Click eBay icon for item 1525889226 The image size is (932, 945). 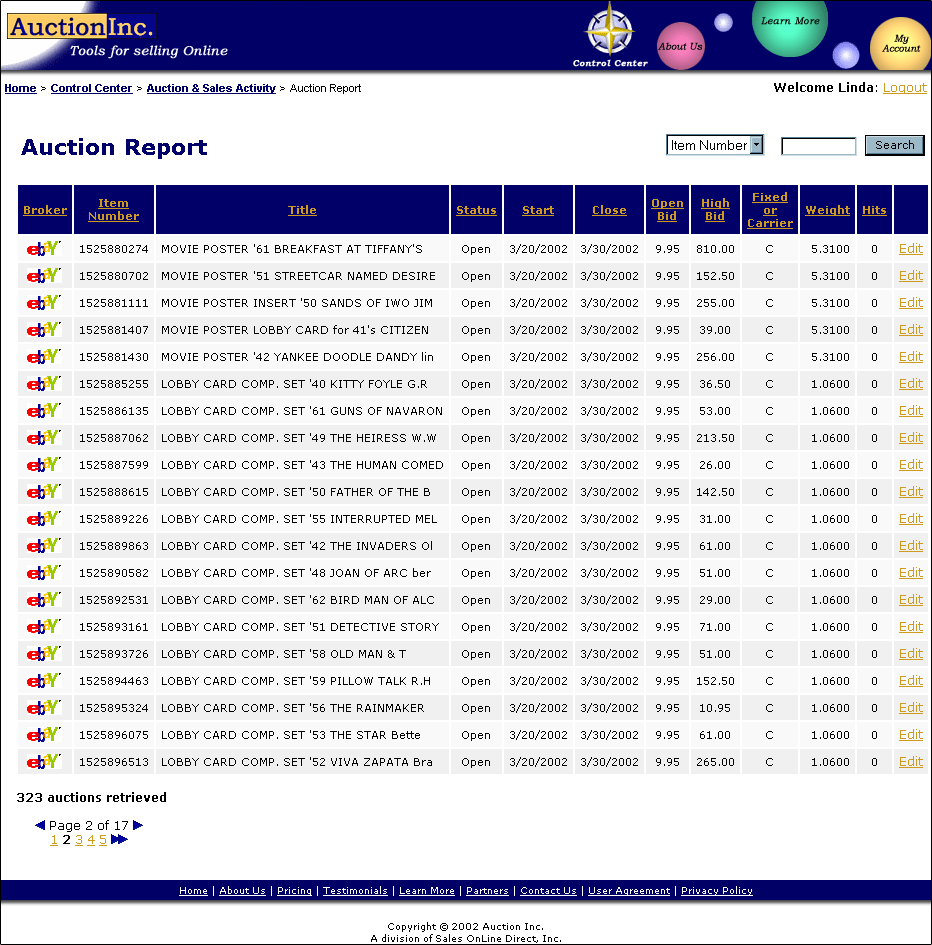44,518
